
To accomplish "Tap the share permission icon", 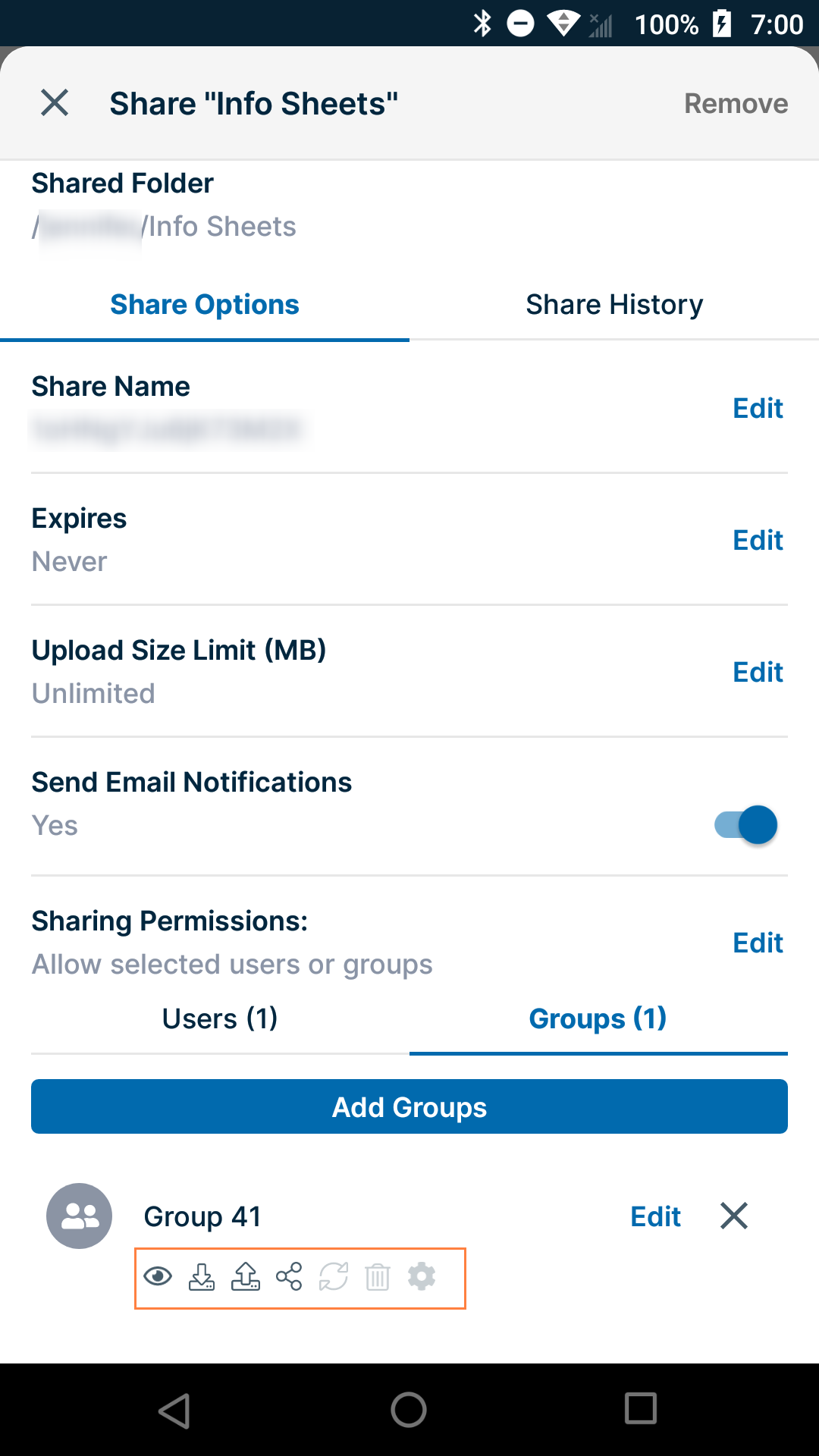I will [289, 1277].
